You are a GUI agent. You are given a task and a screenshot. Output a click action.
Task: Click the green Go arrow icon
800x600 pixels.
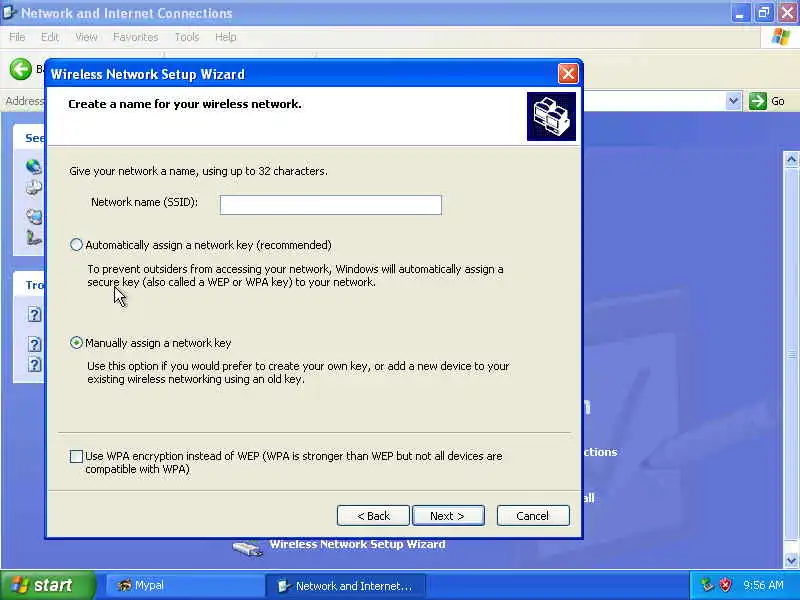pos(758,101)
